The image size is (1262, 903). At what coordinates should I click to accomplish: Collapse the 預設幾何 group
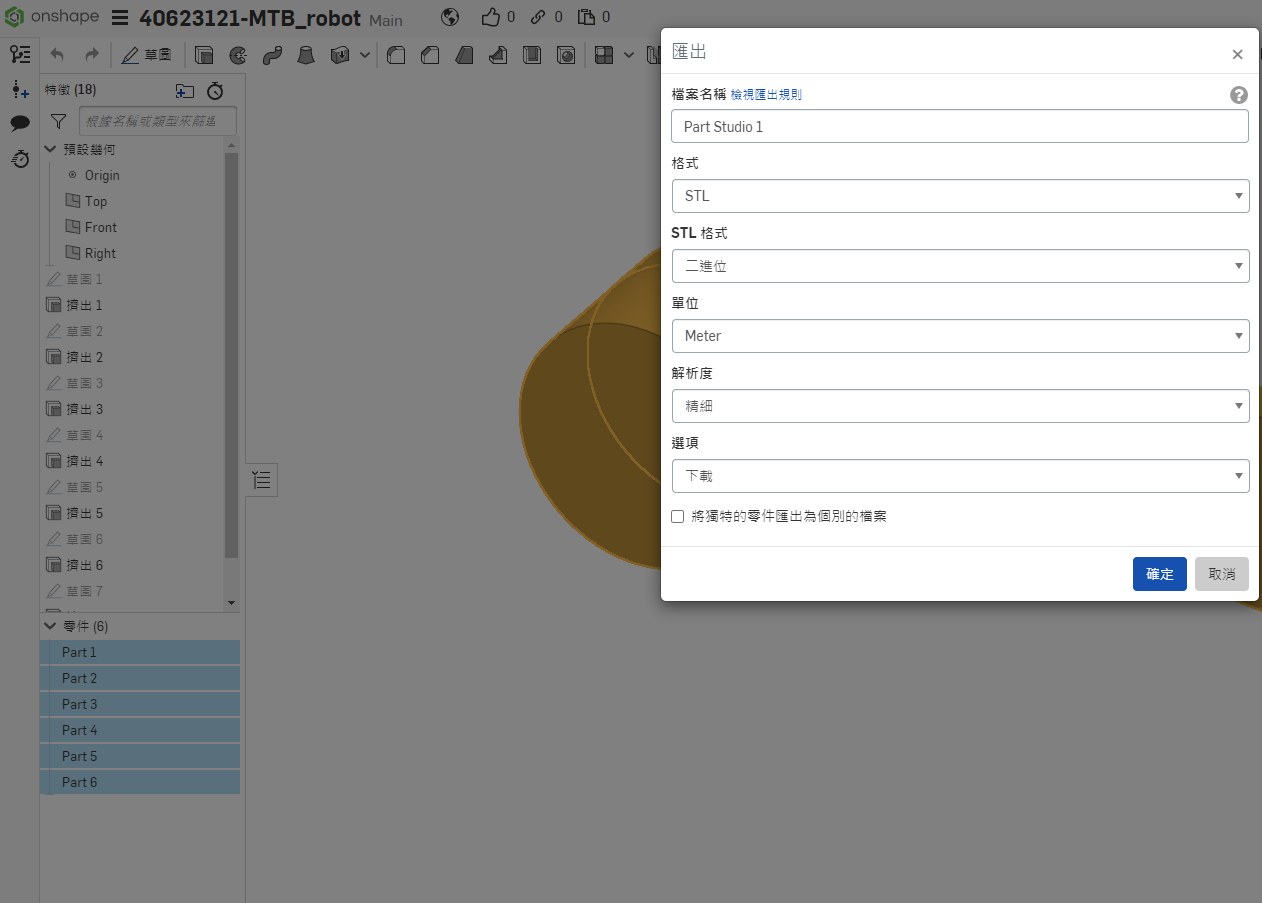click(x=51, y=149)
